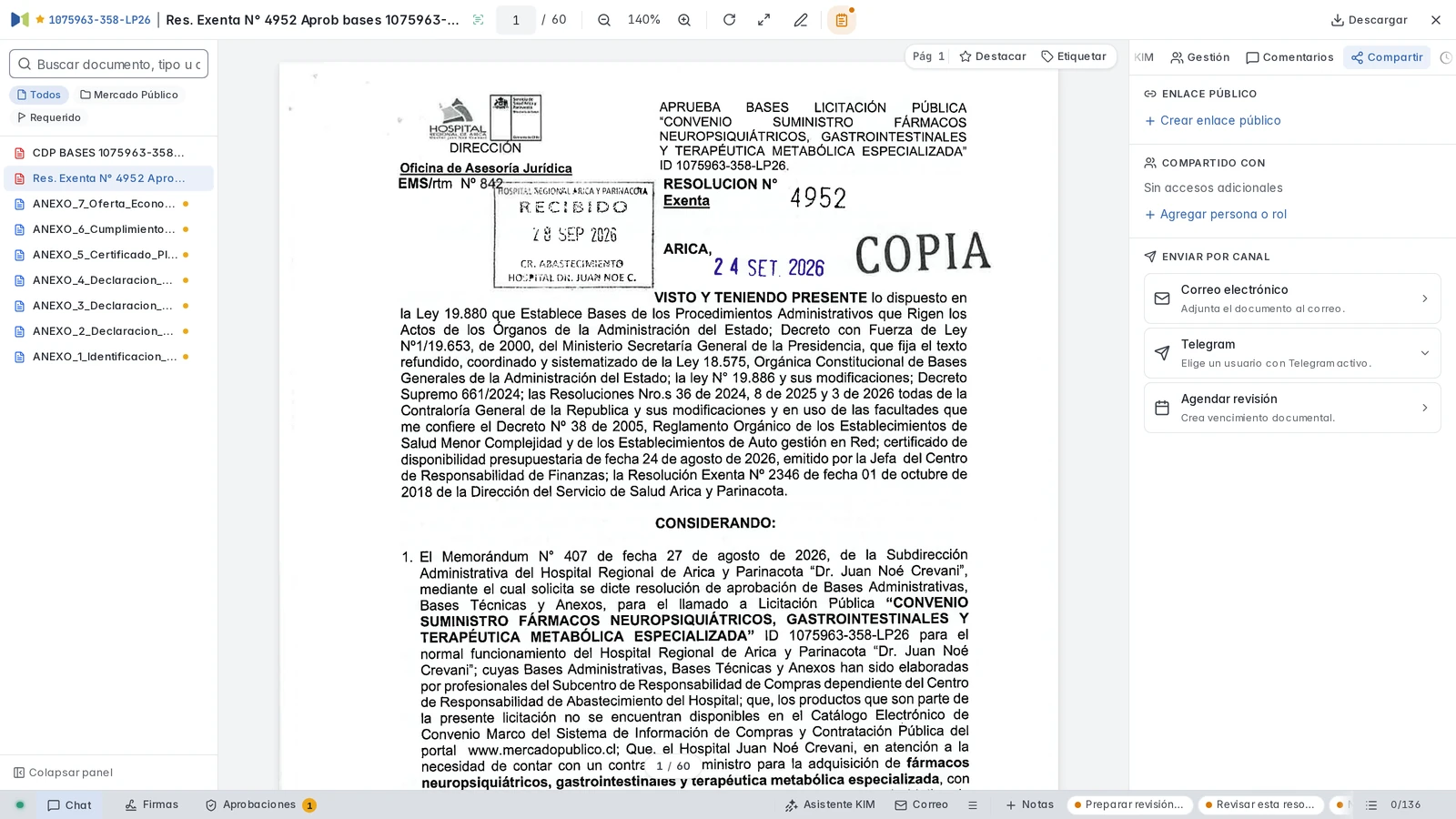Open CDP BASES 1075963-358 document
Image resolution: width=1456 pixels, height=819 pixels.
coord(108,153)
